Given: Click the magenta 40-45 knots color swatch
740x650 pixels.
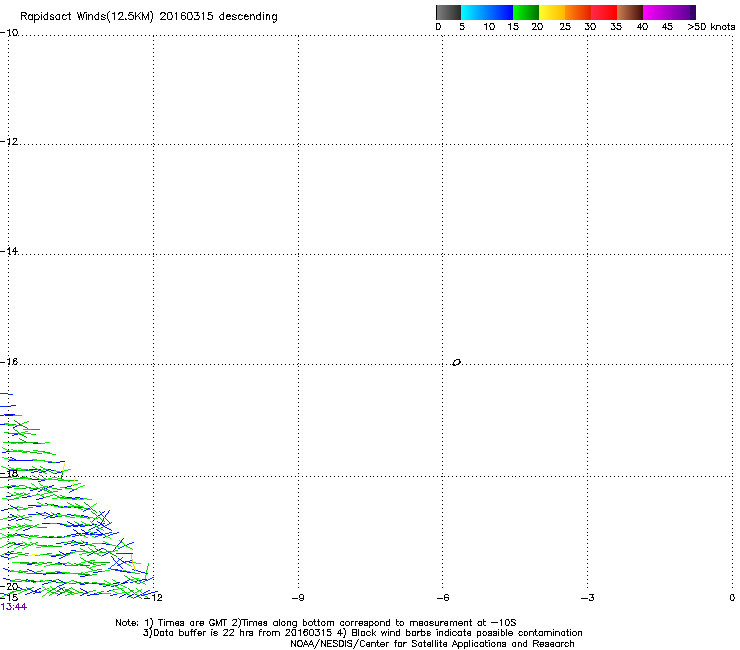Looking at the screenshot, I should click(656, 12).
